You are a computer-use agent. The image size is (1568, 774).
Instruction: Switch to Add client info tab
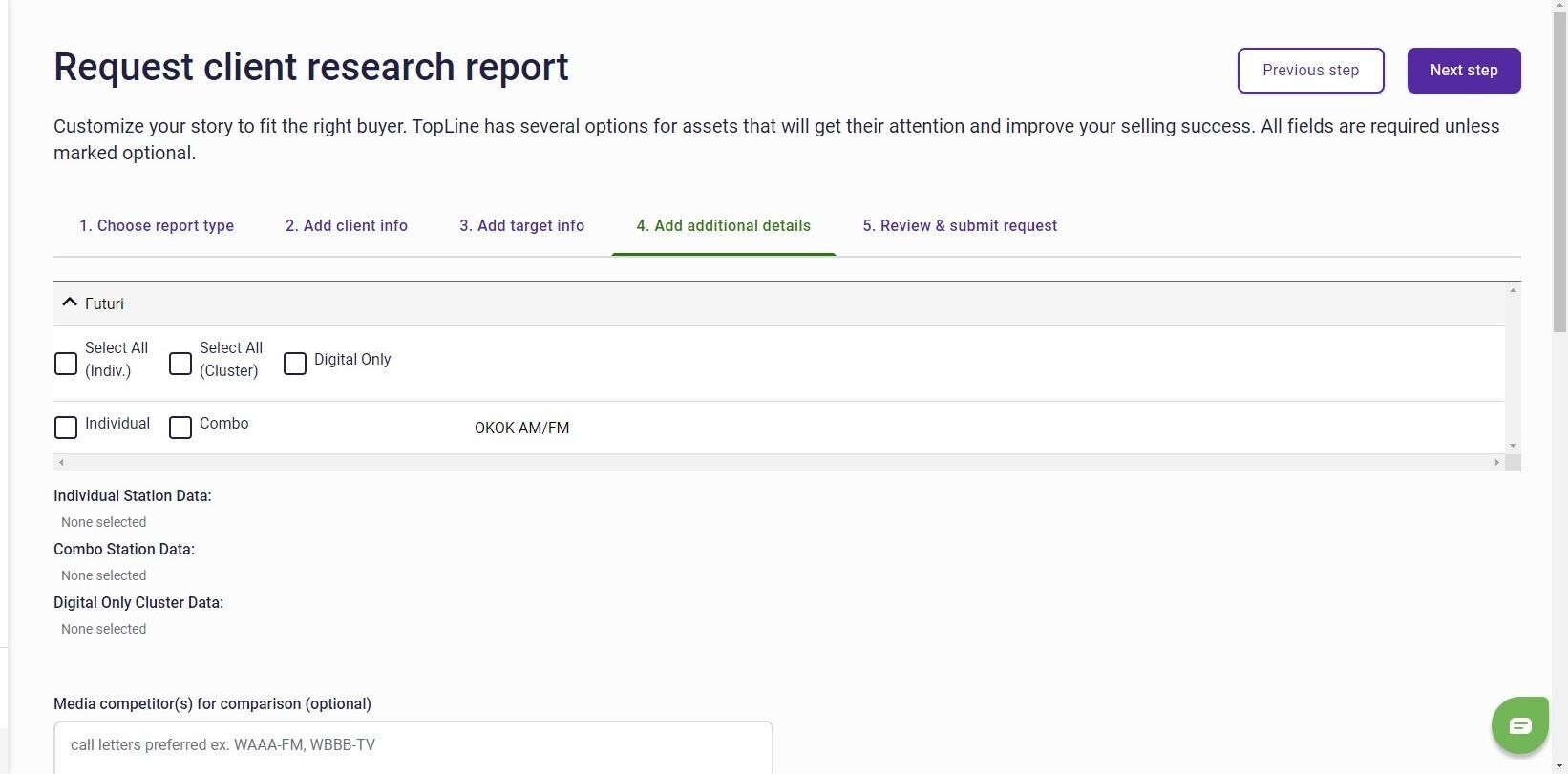347,226
